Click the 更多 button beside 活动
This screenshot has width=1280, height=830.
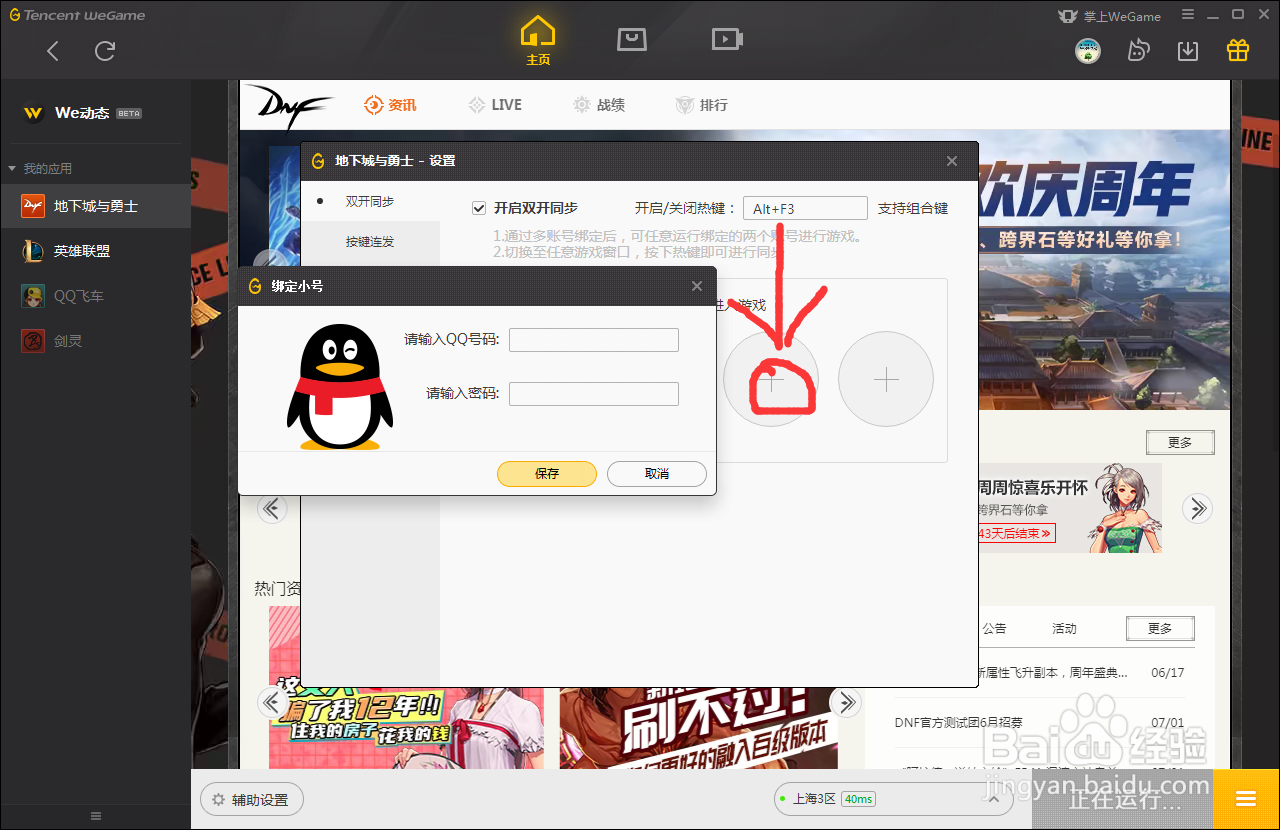pyautogui.click(x=1160, y=628)
